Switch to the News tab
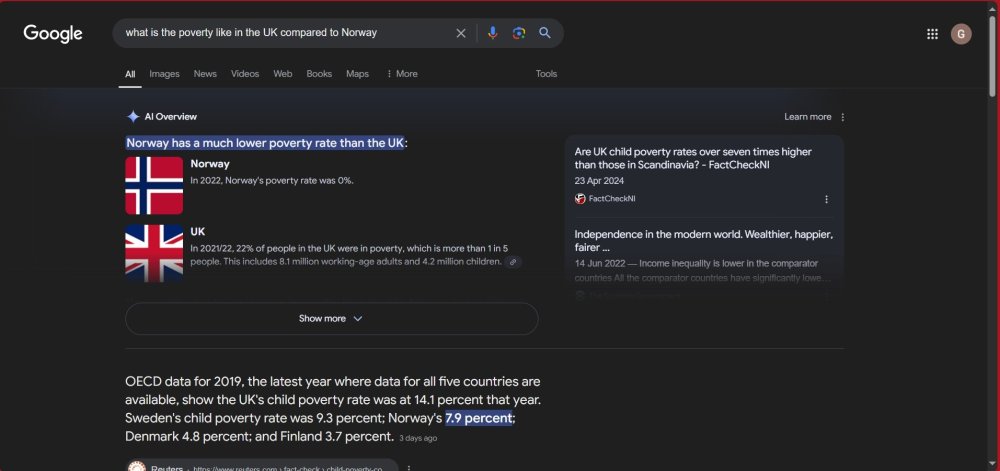 point(205,74)
